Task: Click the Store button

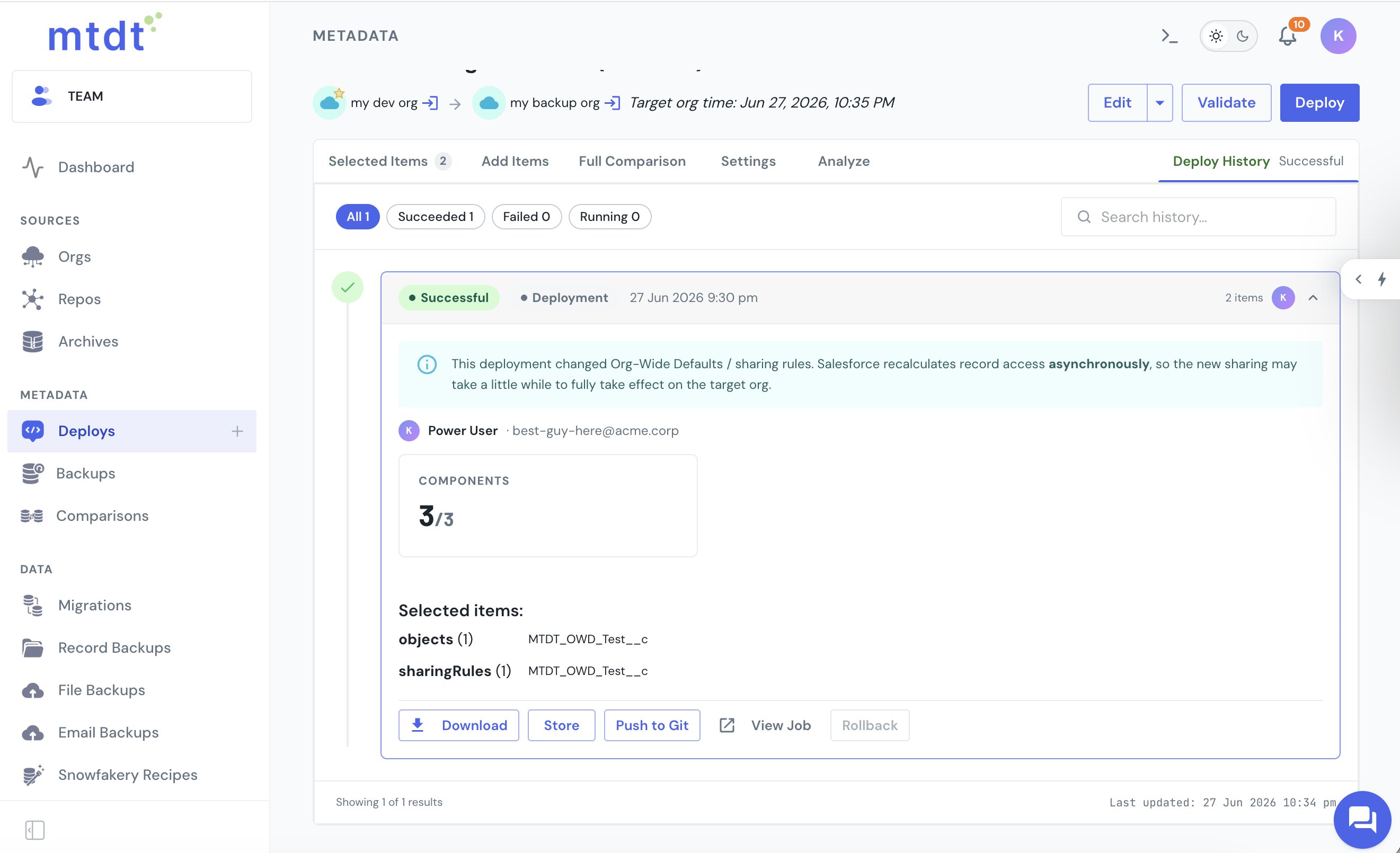Action: coord(561,725)
